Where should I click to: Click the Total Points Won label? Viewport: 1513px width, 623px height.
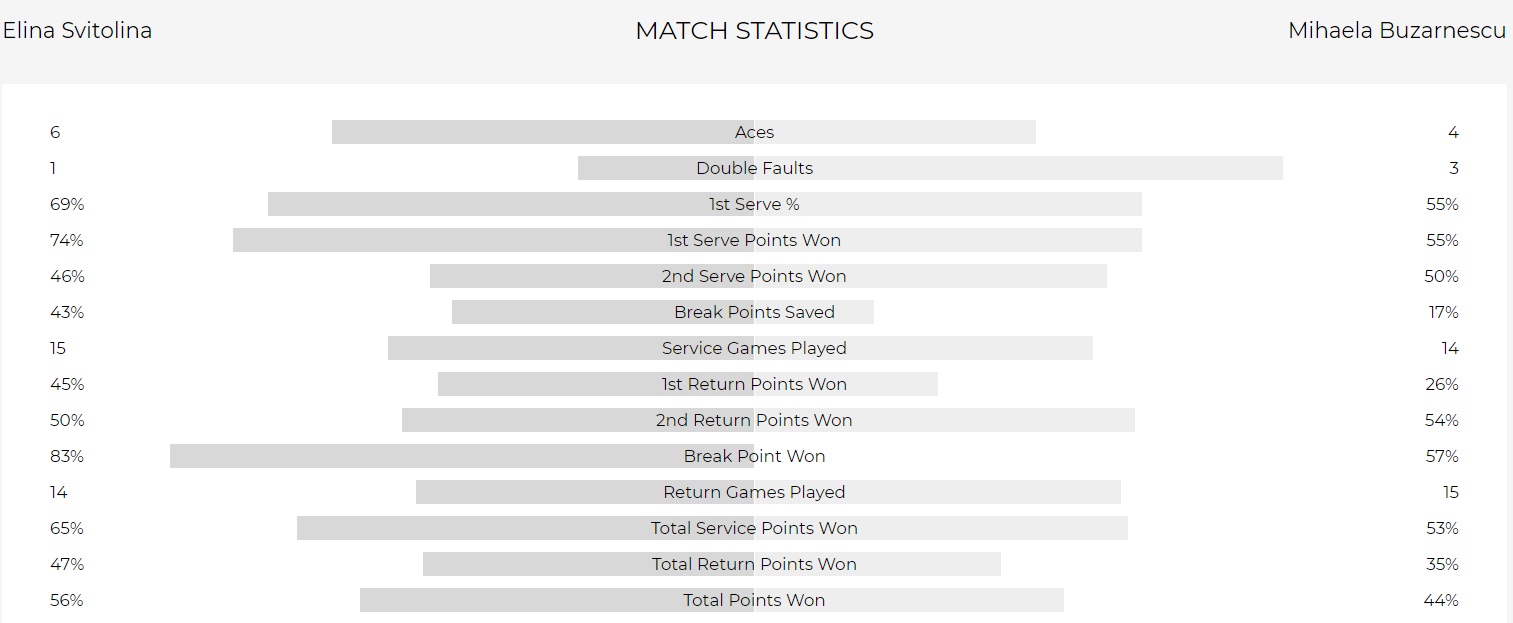tap(754, 600)
